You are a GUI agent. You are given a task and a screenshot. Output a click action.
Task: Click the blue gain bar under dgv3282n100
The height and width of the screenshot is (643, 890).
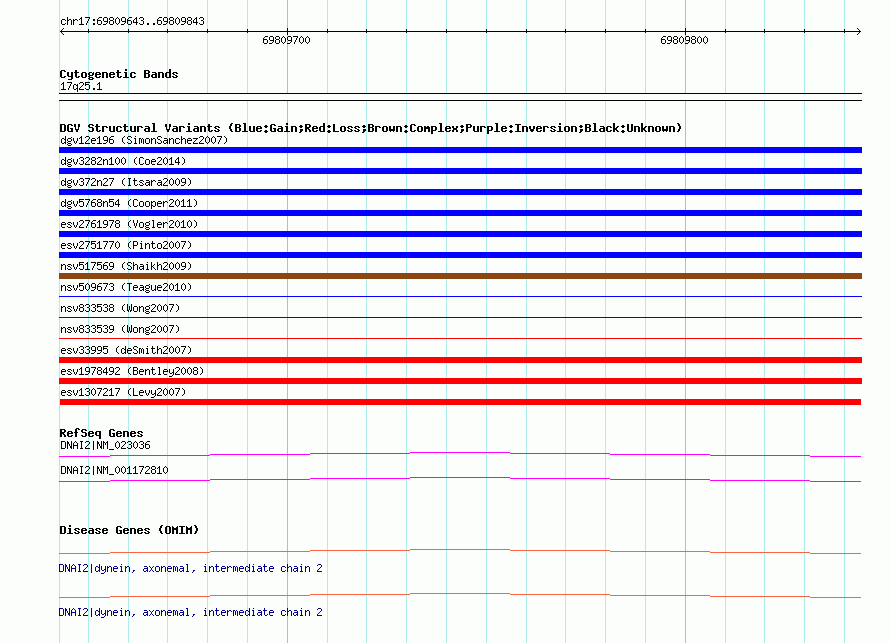click(x=460, y=171)
